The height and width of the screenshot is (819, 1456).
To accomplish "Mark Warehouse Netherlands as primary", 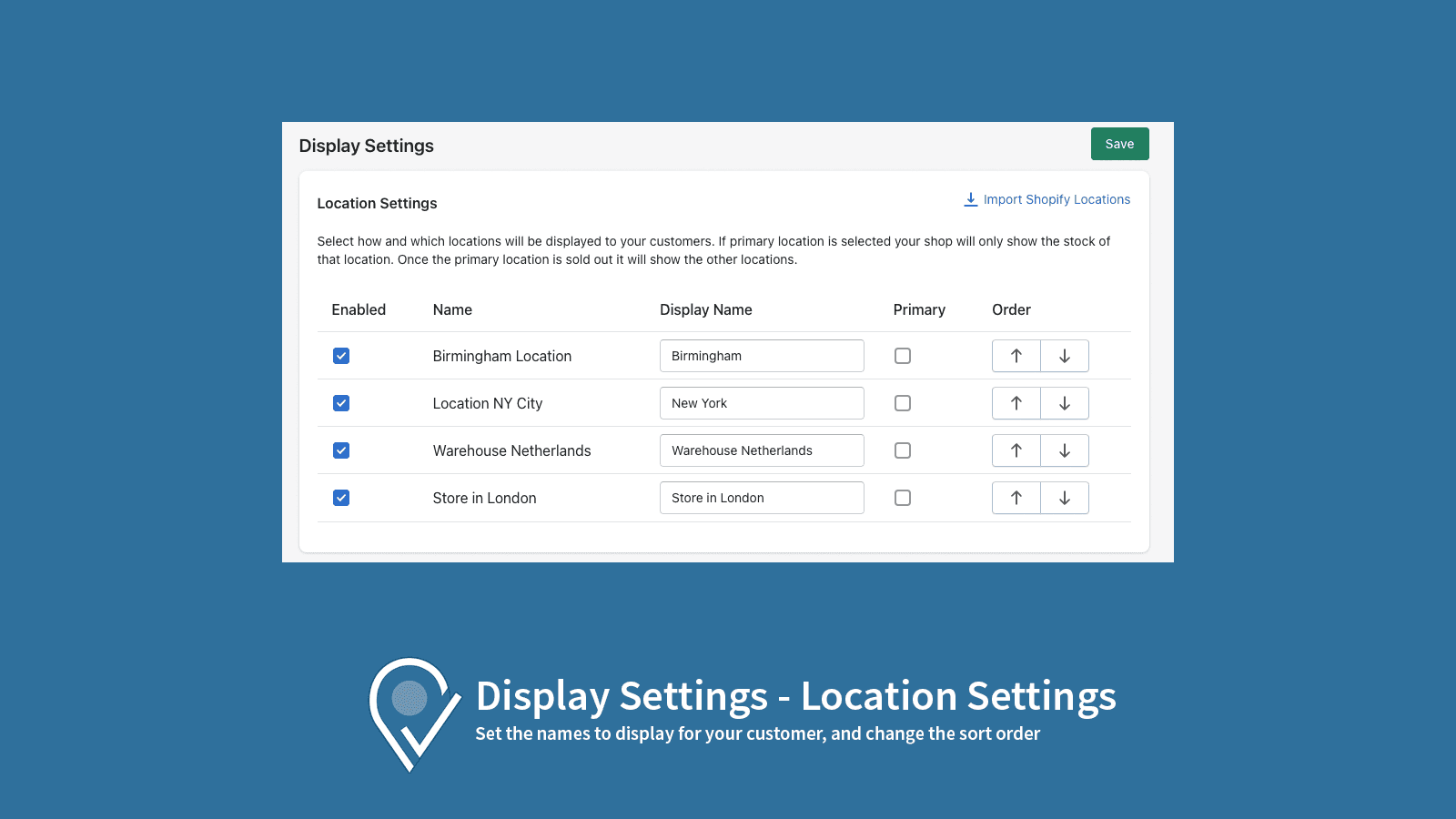I will 902,450.
